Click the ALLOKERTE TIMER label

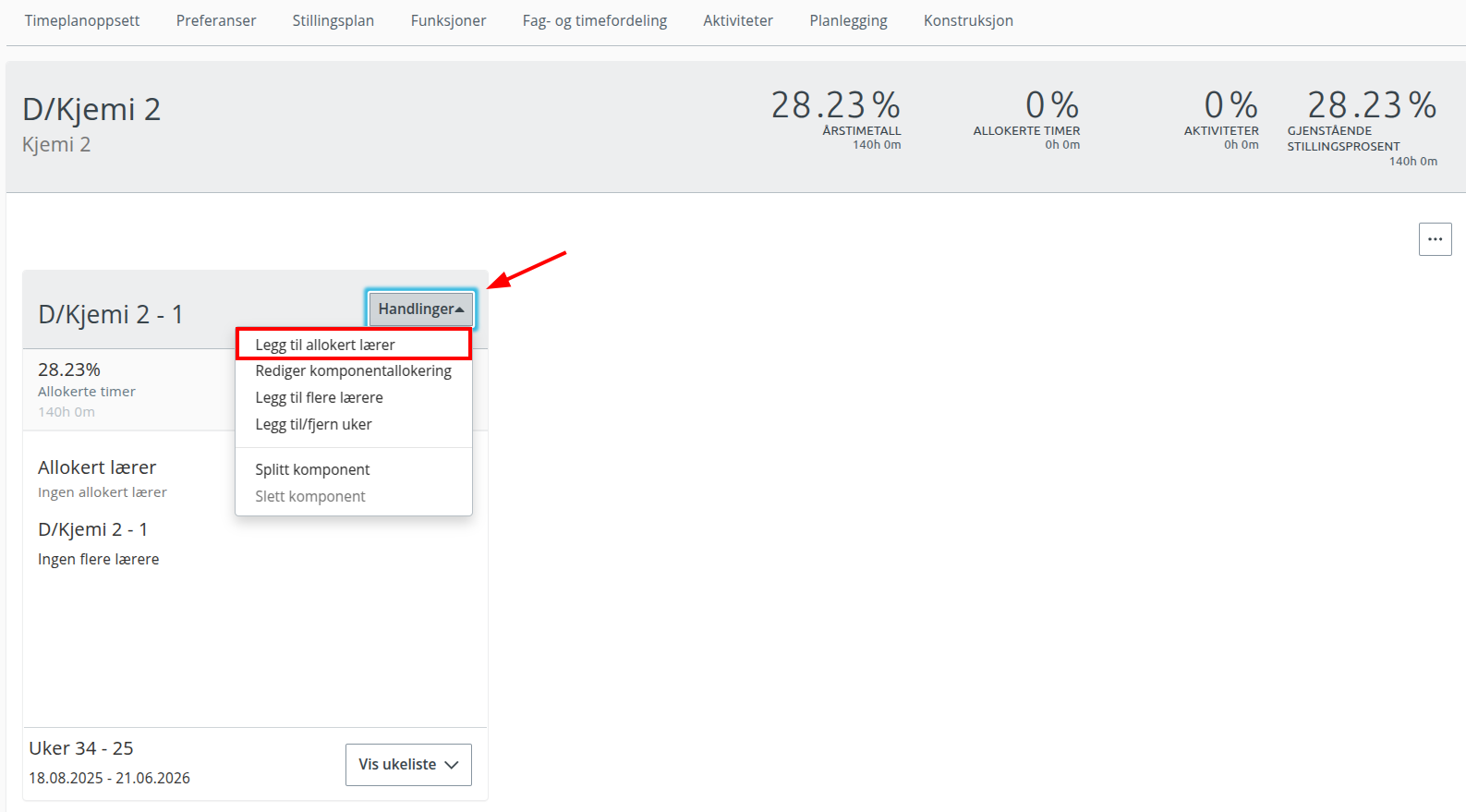click(1026, 131)
